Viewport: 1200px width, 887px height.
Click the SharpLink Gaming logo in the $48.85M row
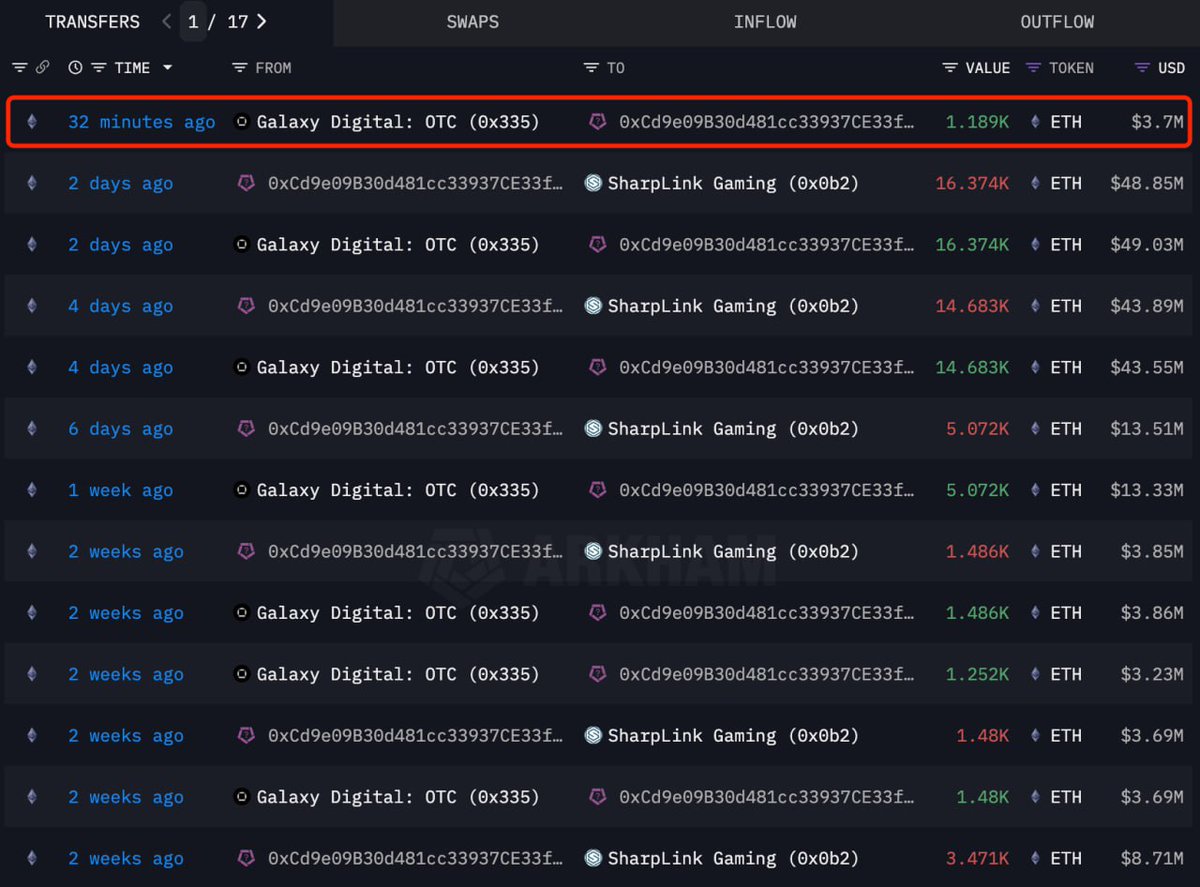tap(593, 183)
